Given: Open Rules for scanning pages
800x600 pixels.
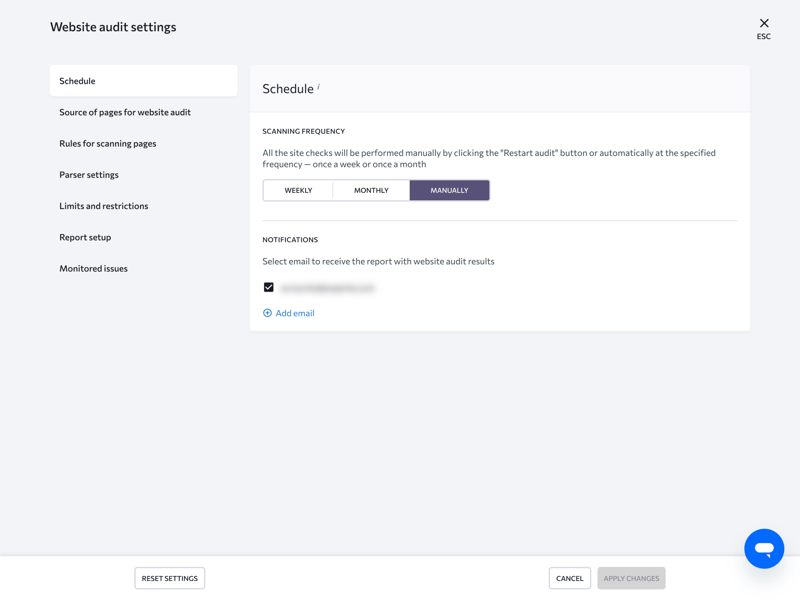Looking at the screenshot, I should pos(108,143).
